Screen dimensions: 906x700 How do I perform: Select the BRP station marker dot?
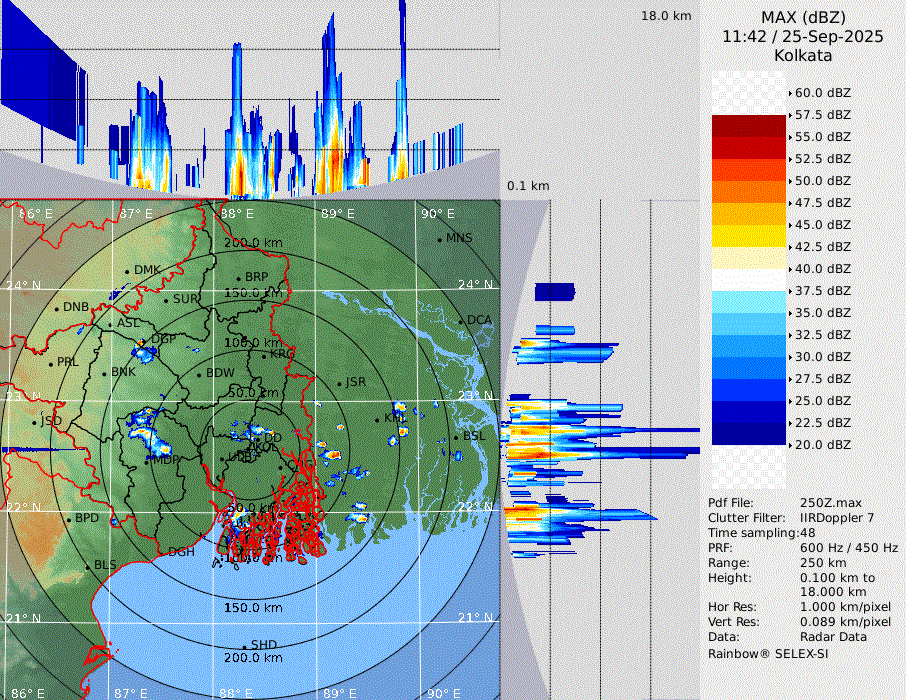[238, 278]
